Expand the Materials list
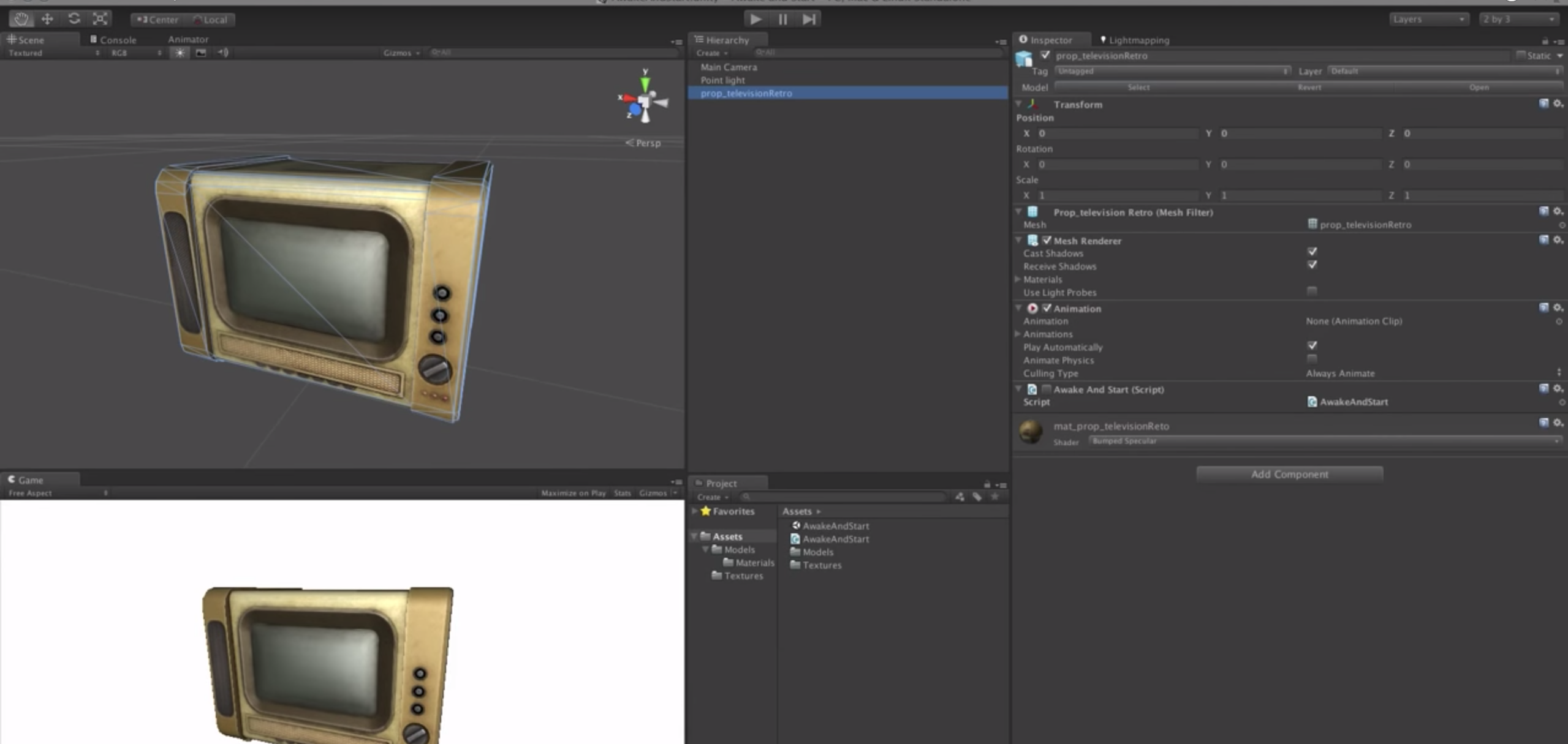This screenshot has width=1568, height=744. (1018, 279)
